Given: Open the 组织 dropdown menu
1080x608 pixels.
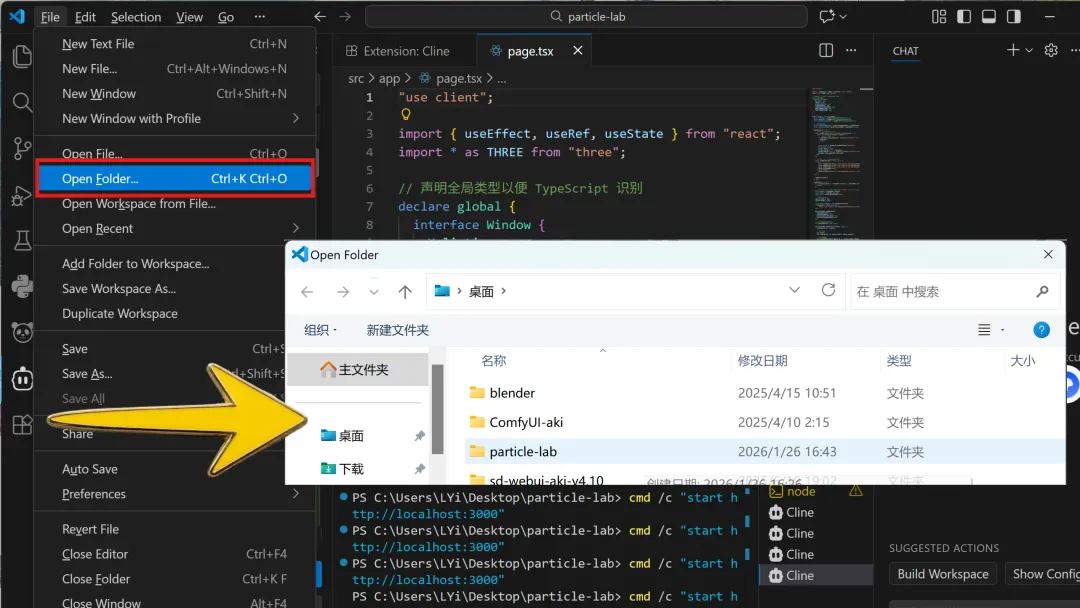Looking at the screenshot, I should point(320,331).
